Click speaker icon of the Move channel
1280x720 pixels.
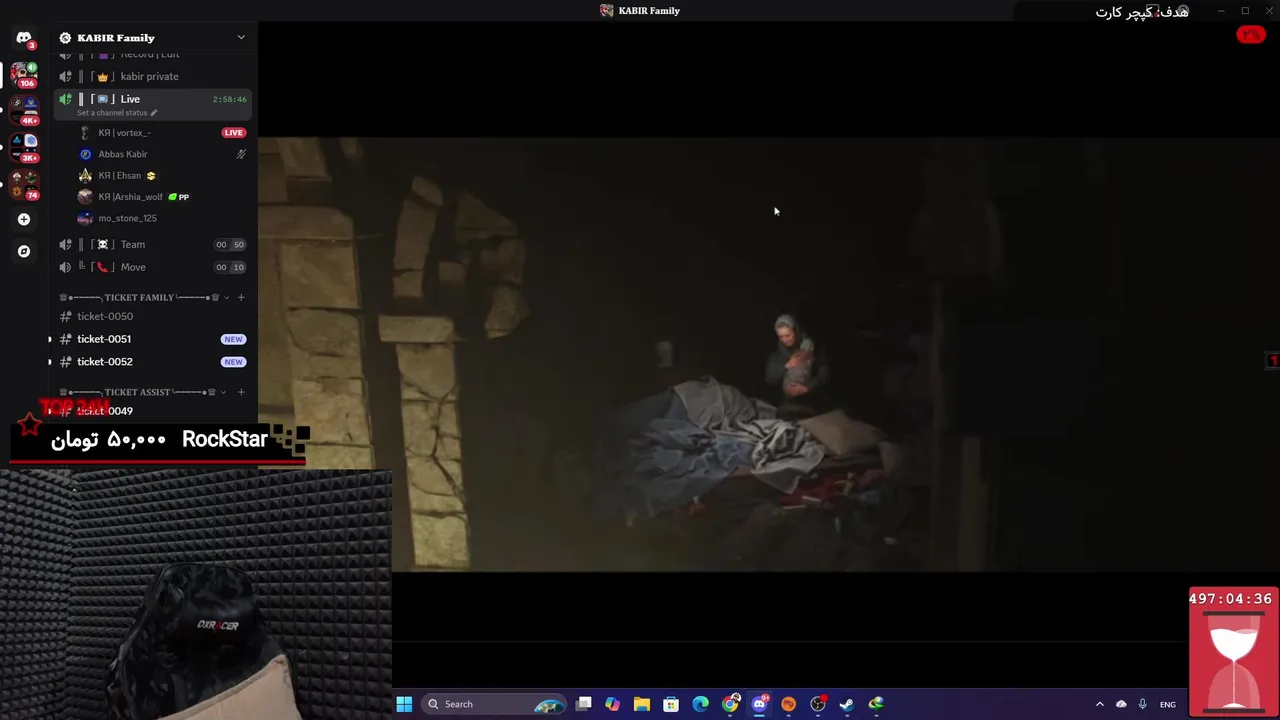(x=65, y=267)
